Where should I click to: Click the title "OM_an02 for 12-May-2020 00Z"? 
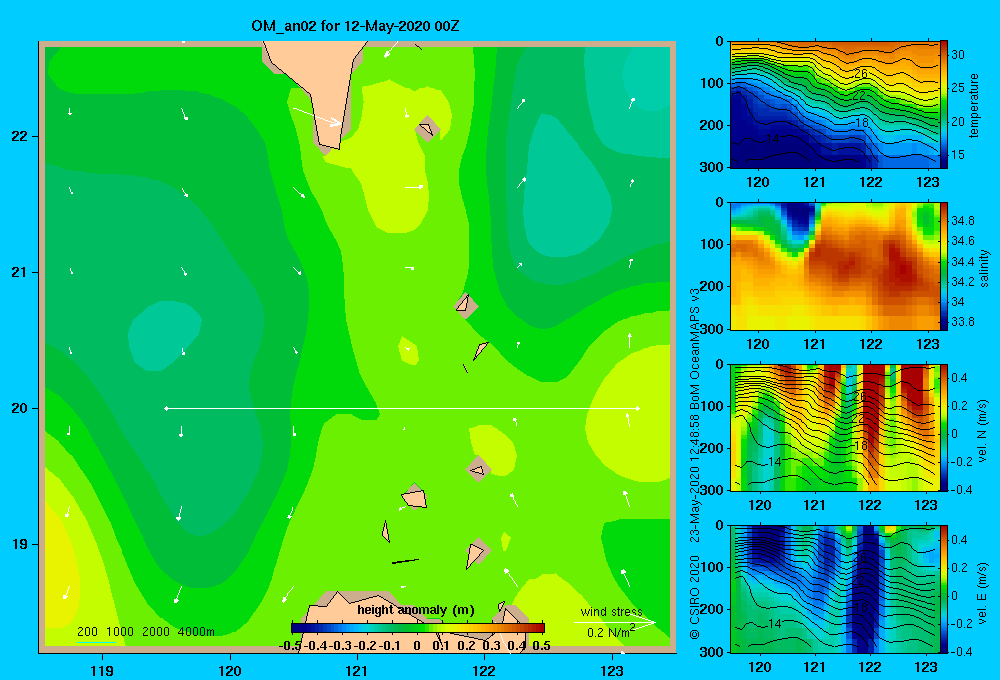click(355, 26)
